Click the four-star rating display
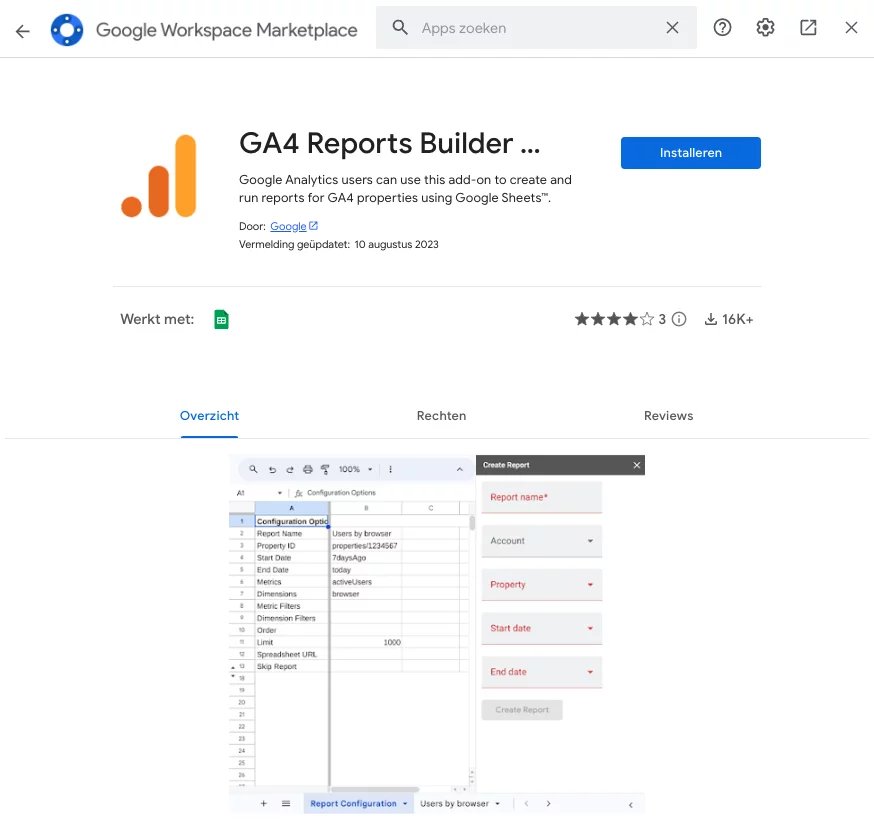The height and width of the screenshot is (830, 874). point(613,320)
